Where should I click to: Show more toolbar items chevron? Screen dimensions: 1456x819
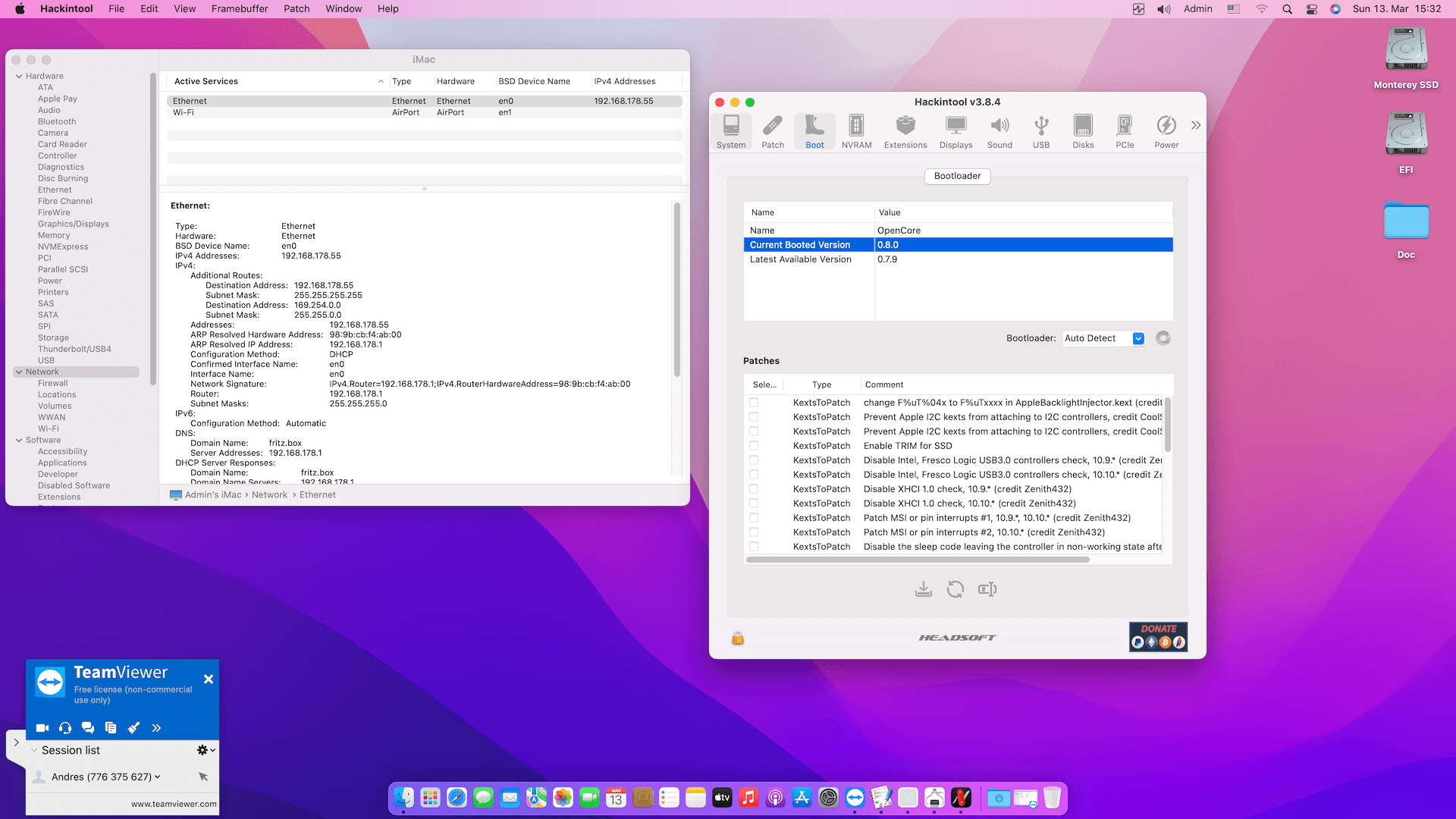[x=1196, y=125]
